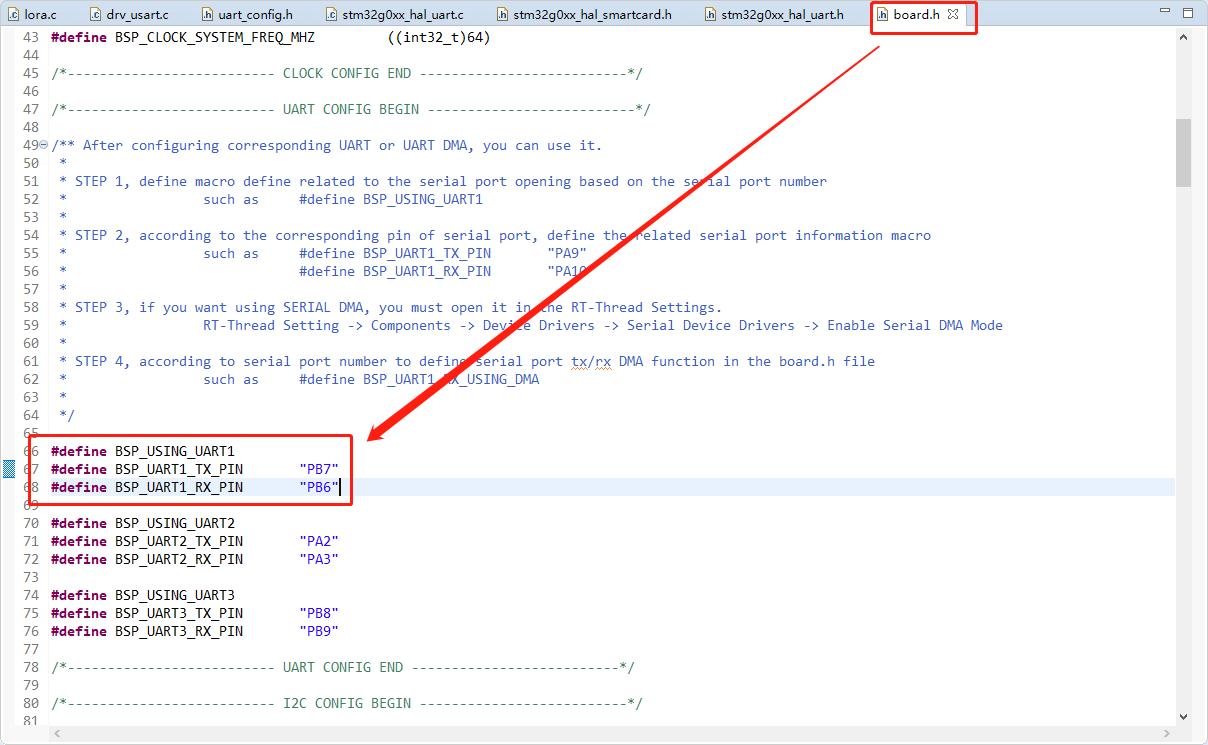Maximize the editor area
The height and width of the screenshot is (745, 1208).
(x=1187, y=13)
